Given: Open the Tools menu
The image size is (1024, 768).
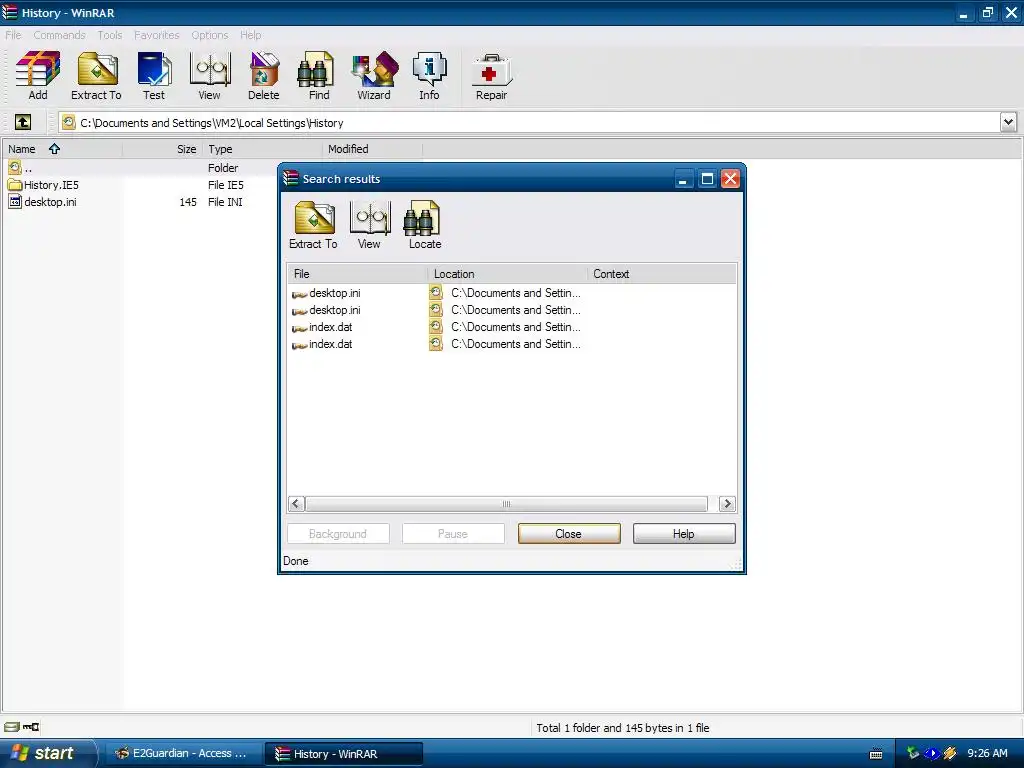Looking at the screenshot, I should [x=110, y=35].
